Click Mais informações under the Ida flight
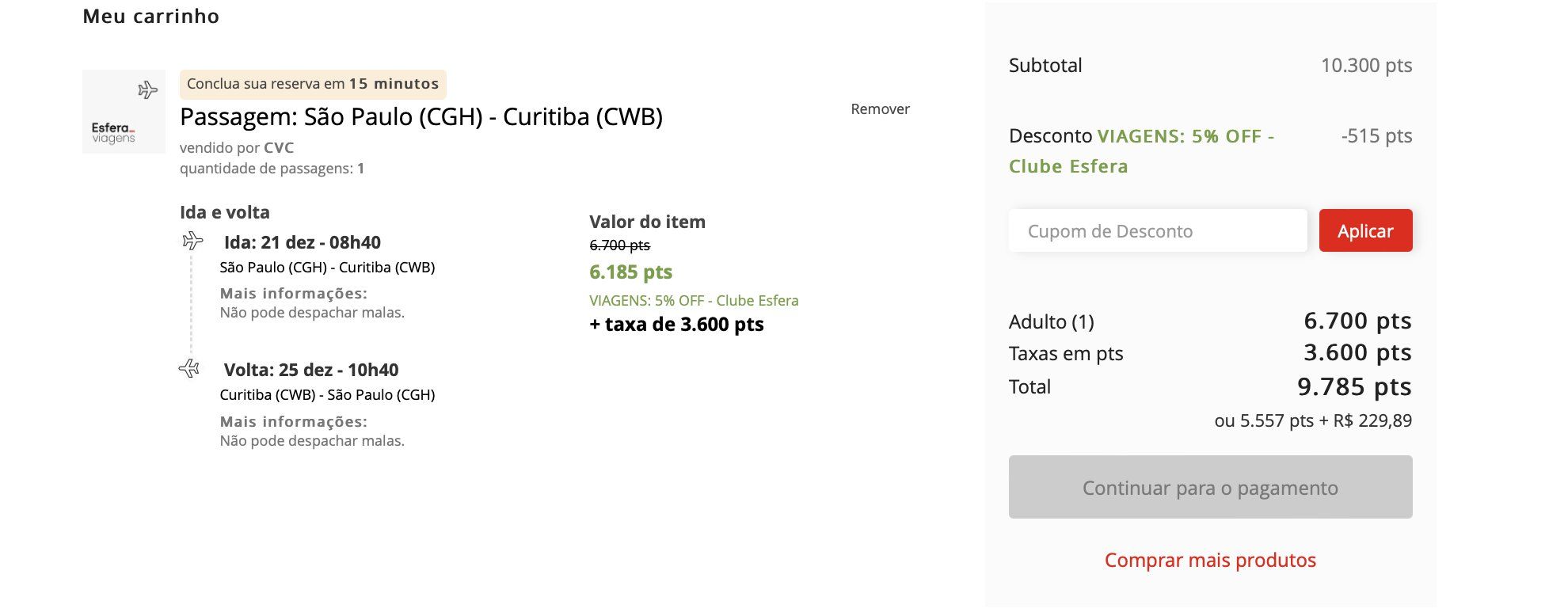This screenshot has height=616, width=1568. tap(294, 294)
